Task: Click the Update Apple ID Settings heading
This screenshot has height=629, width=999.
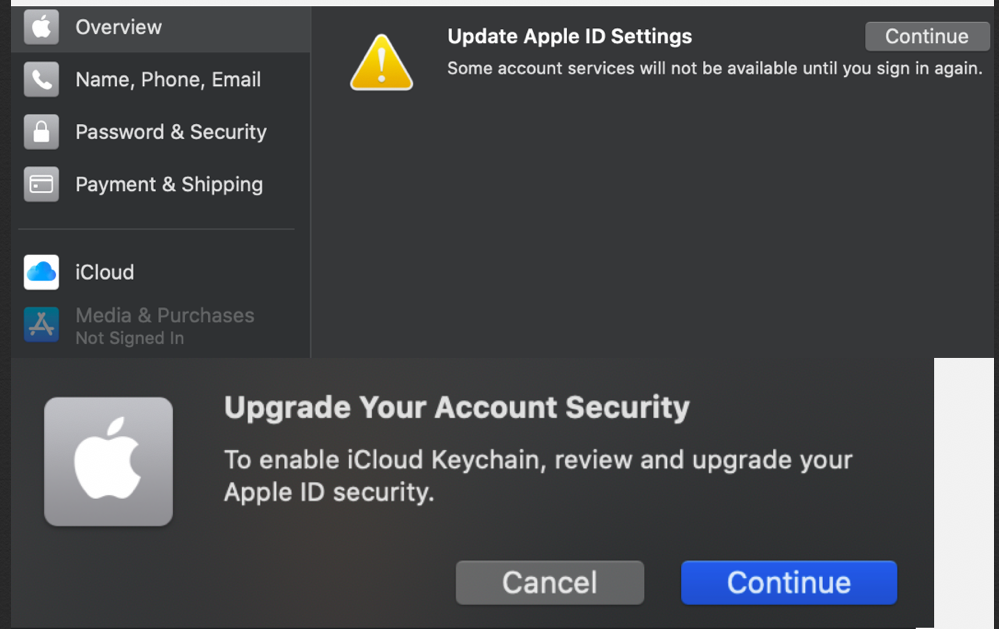Action: (569, 37)
